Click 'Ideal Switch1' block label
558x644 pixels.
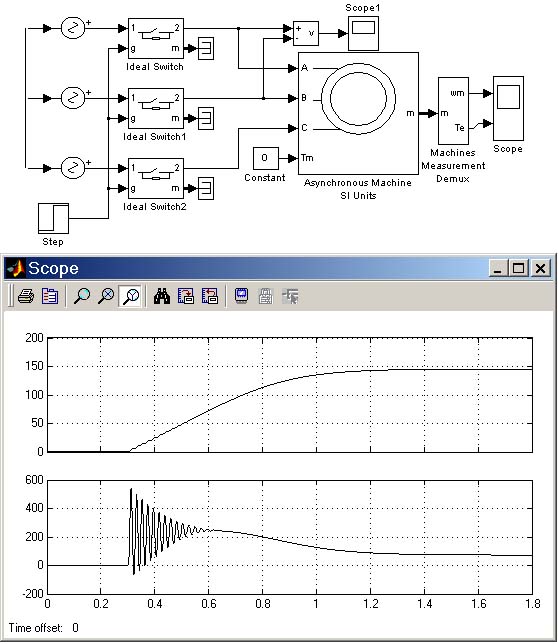pos(155,137)
